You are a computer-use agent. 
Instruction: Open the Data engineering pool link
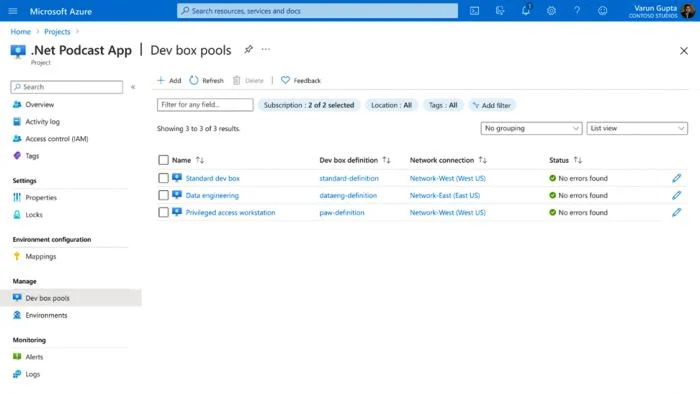coord(212,195)
